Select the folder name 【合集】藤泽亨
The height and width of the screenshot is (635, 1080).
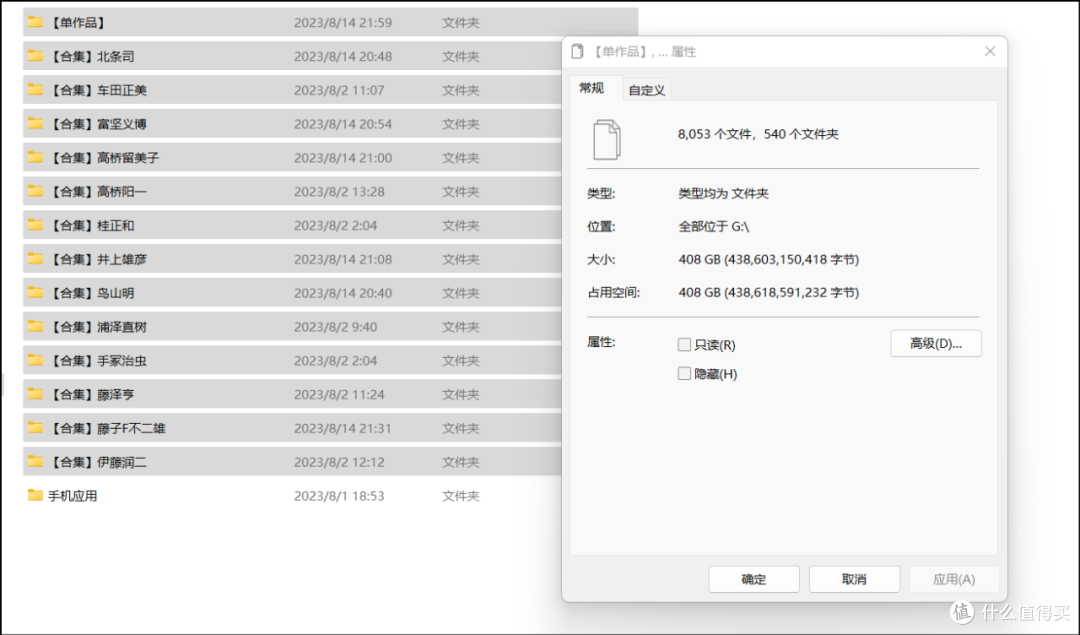[92, 394]
